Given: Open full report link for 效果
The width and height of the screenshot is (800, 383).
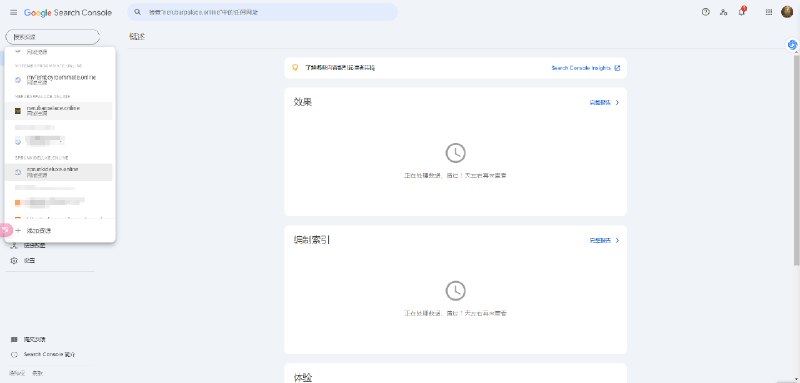Looking at the screenshot, I should [600, 103].
